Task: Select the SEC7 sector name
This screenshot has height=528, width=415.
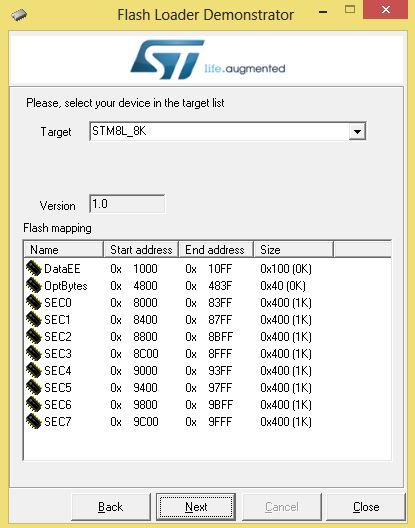Action: click(x=58, y=422)
